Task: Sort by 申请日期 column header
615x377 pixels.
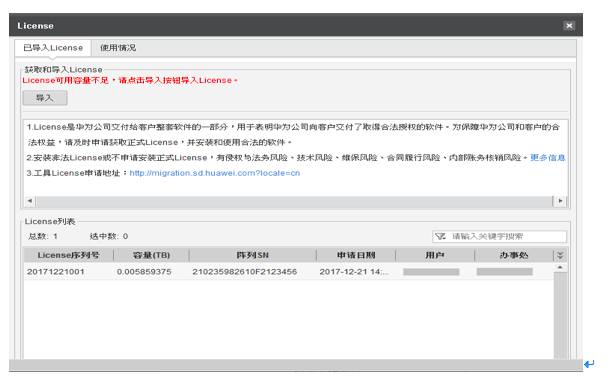Action: point(356,255)
